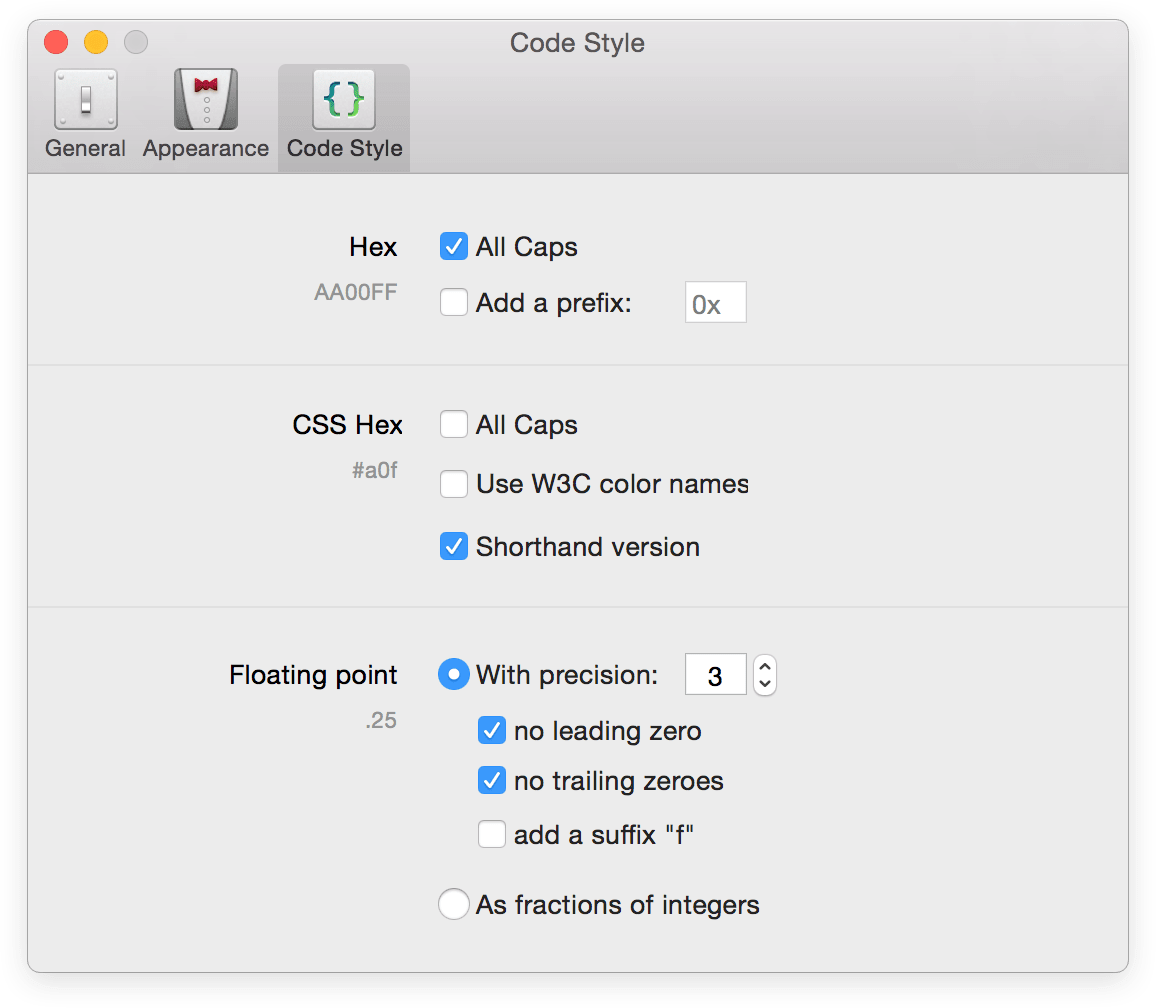The height and width of the screenshot is (1008, 1156).
Task: Select As fractions of integers option
Action: [x=453, y=904]
